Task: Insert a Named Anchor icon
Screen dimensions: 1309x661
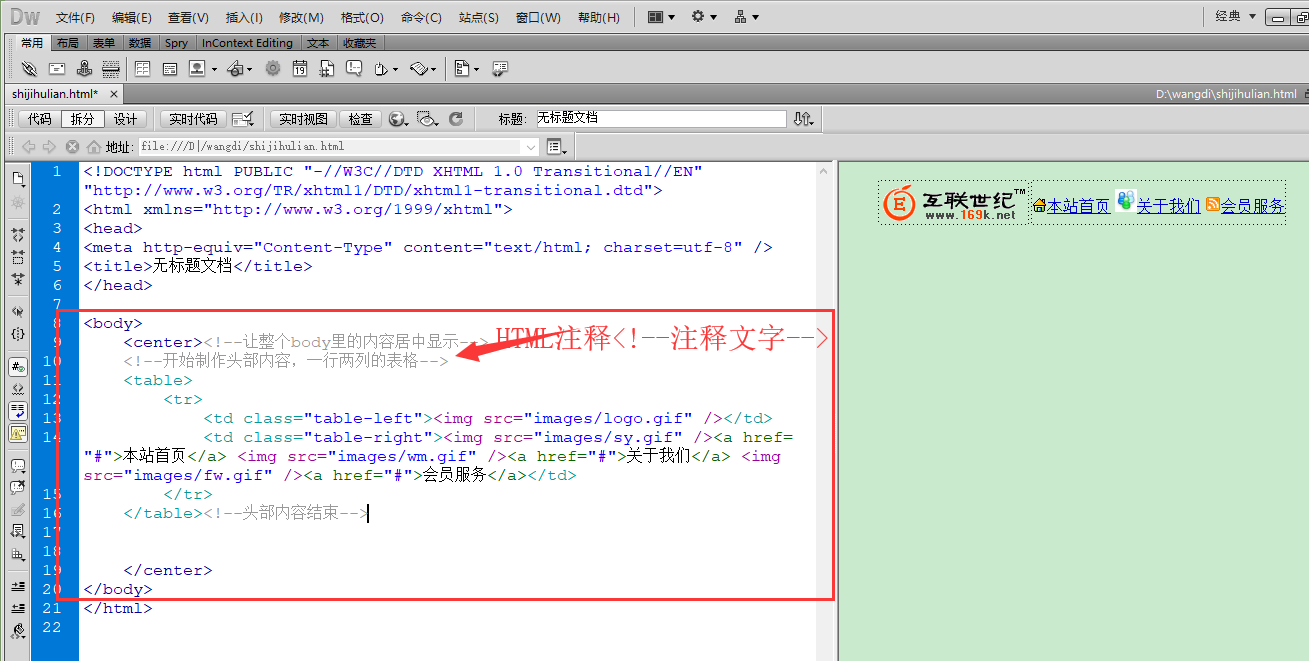Action: coord(84,69)
